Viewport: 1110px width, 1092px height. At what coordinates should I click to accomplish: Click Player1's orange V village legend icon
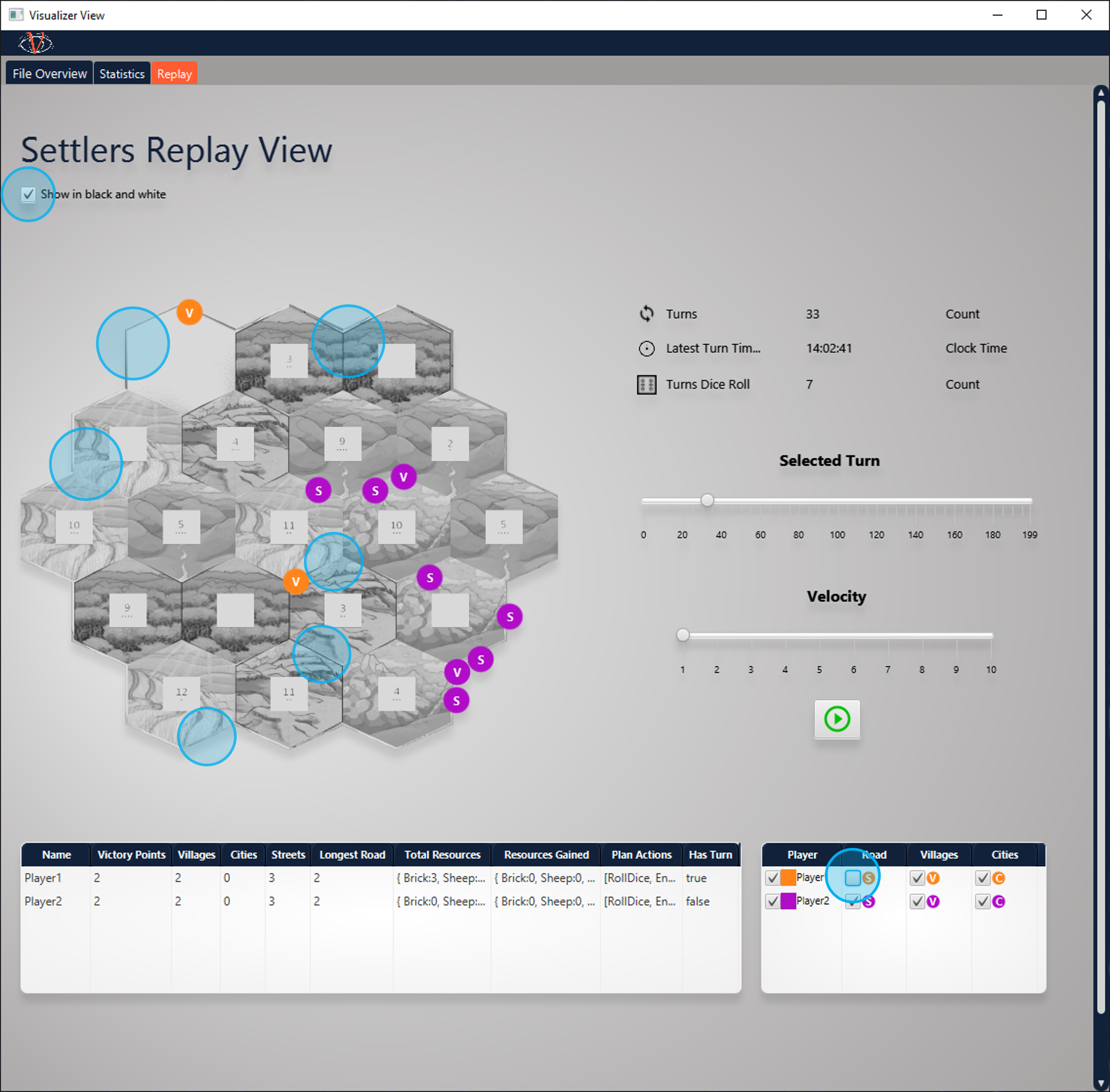pyautogui.click(x=934, y=878)
